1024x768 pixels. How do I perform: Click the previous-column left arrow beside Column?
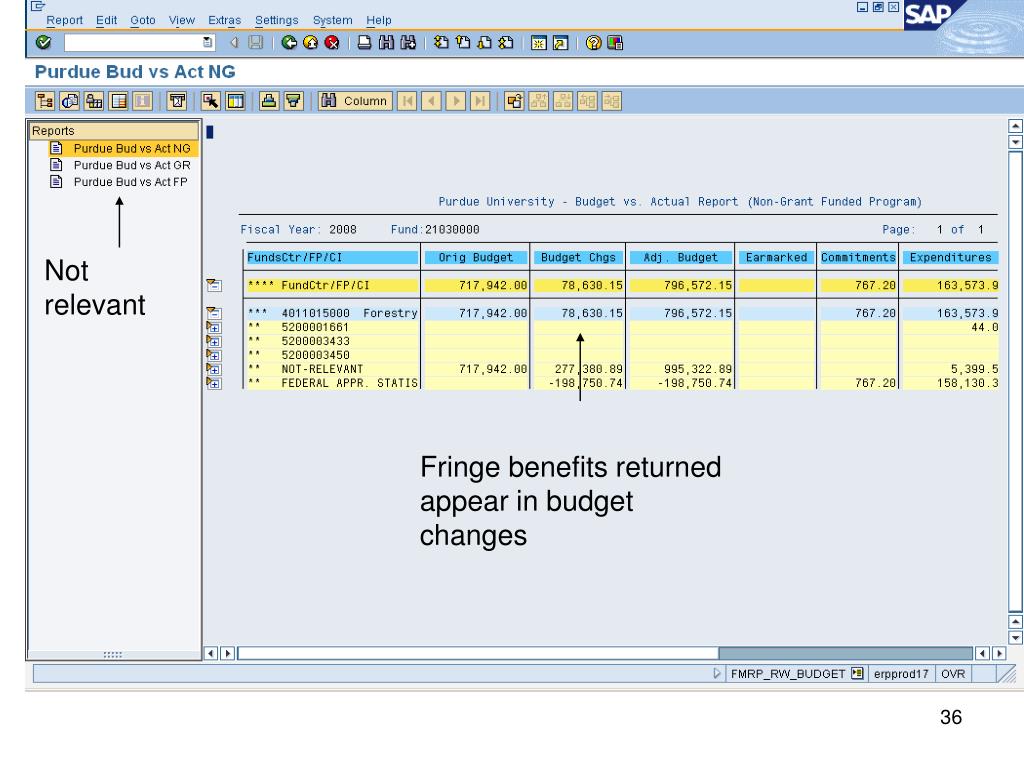point(431,101)
